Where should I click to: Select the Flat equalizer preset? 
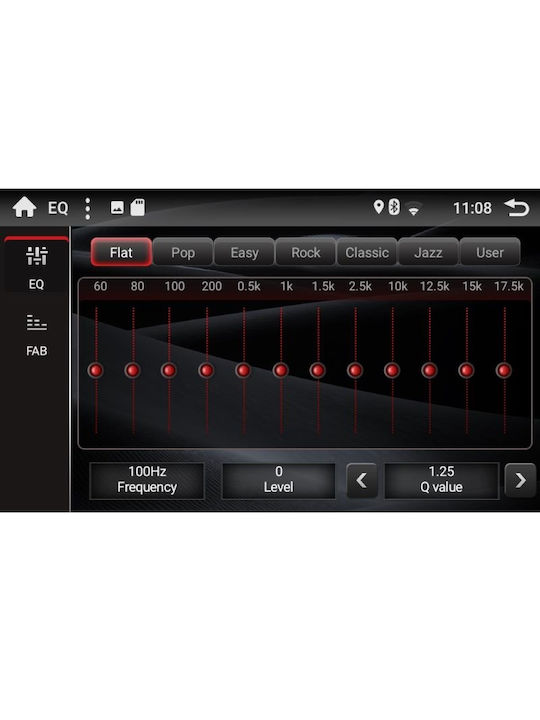click(121, 252)
